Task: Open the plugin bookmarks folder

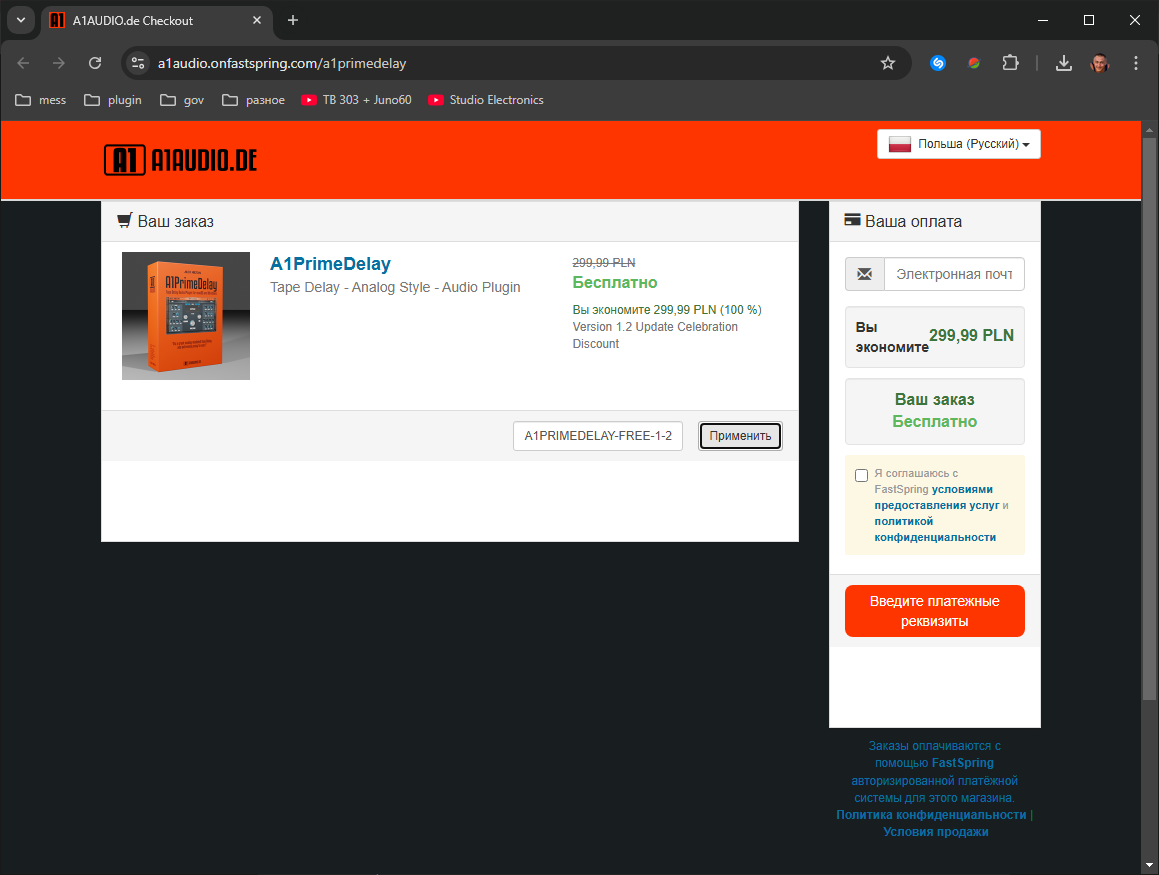Action: [112, 100]
